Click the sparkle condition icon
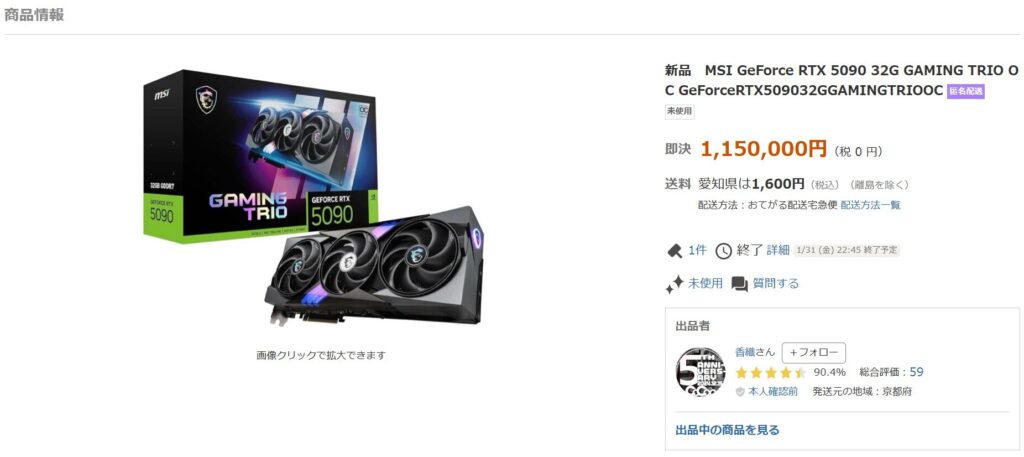The width and height of the screenshot is (1024, 457). click(x=674, y=283)
